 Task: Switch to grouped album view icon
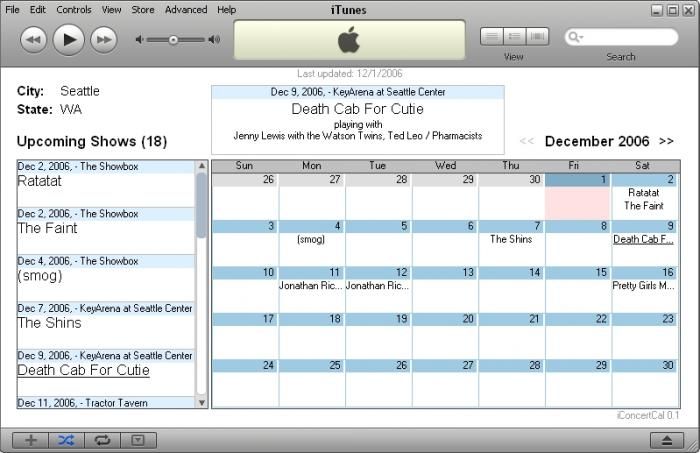[x=514, y=37]
